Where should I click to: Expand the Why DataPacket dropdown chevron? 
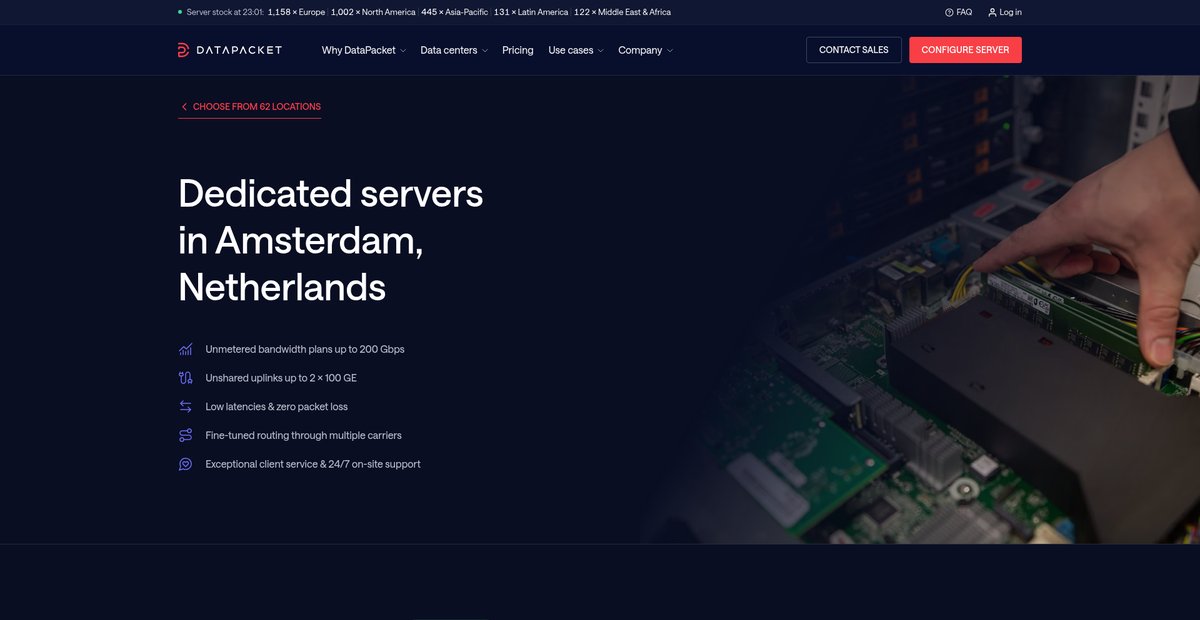tap(404, 51)
